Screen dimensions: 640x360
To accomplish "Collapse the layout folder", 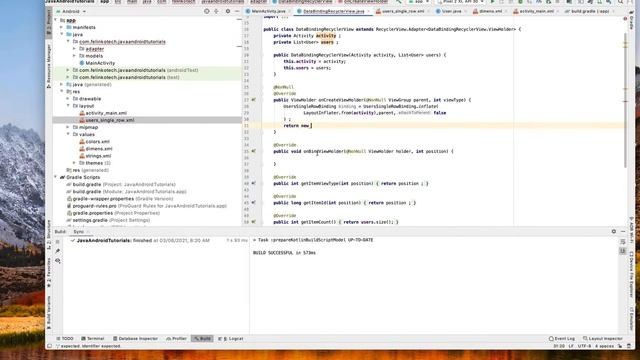I will tap(68, 105).
